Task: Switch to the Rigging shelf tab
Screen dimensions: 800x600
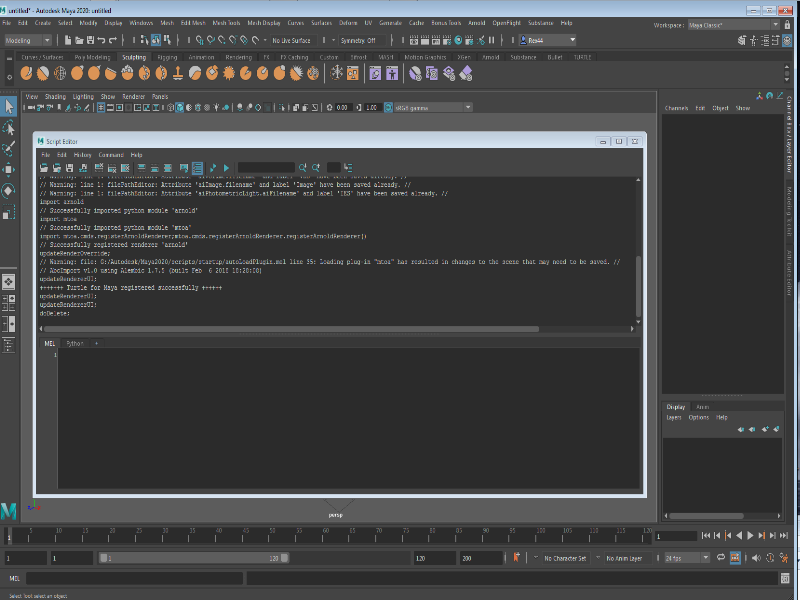Action: pyautogui.click(x=167, y=57)
